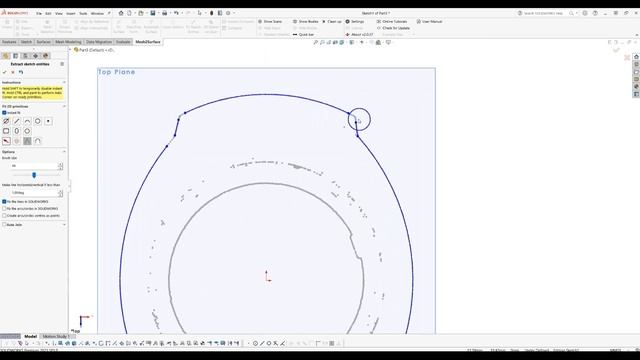Switch to the Sketch ribbon tab
Screen dimensions: 640x360
(x=26, y=42)
